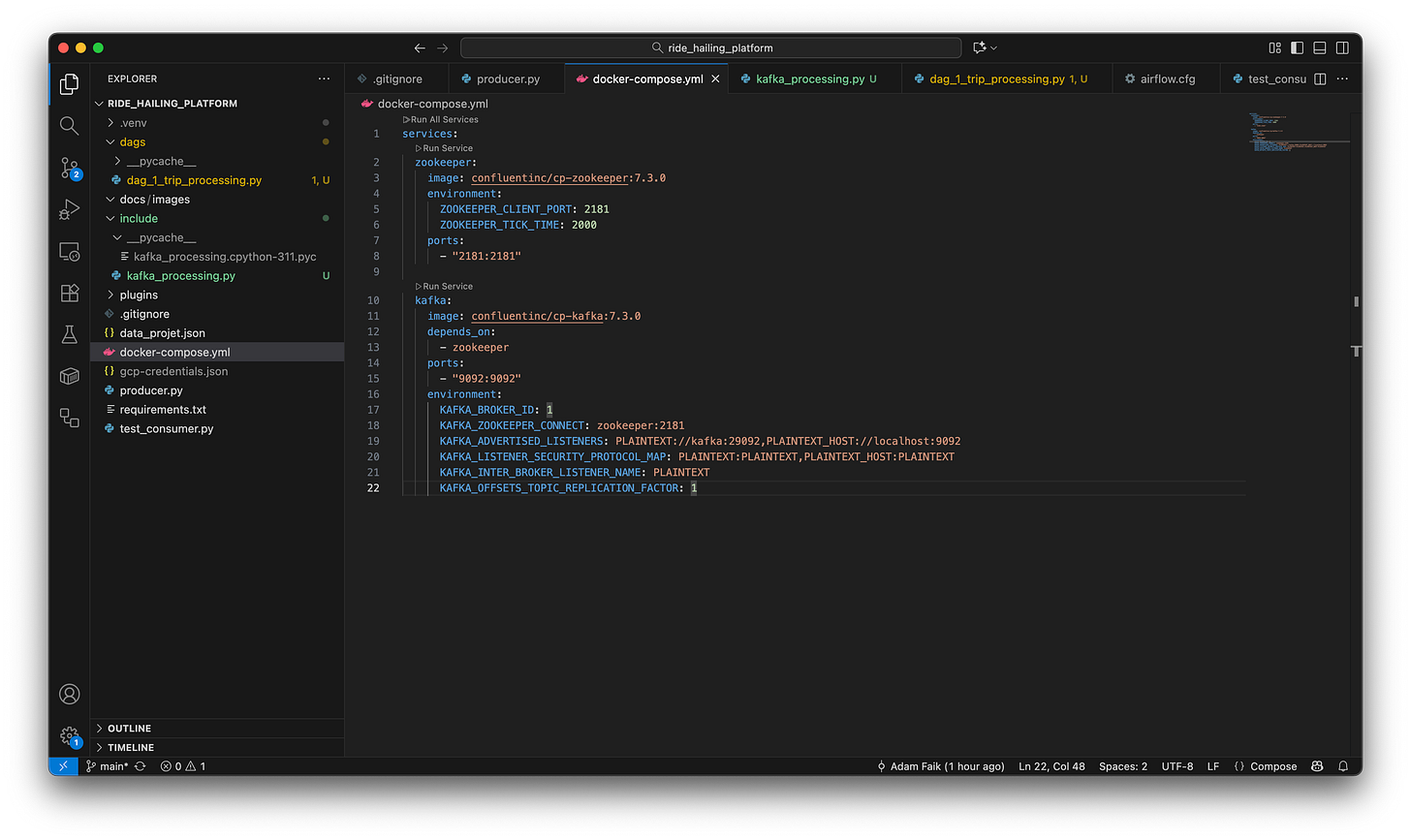This screenshot has width=1411, height=840.
Task: Toggle the primary sidebar visibility
Action: (1297, 47)
